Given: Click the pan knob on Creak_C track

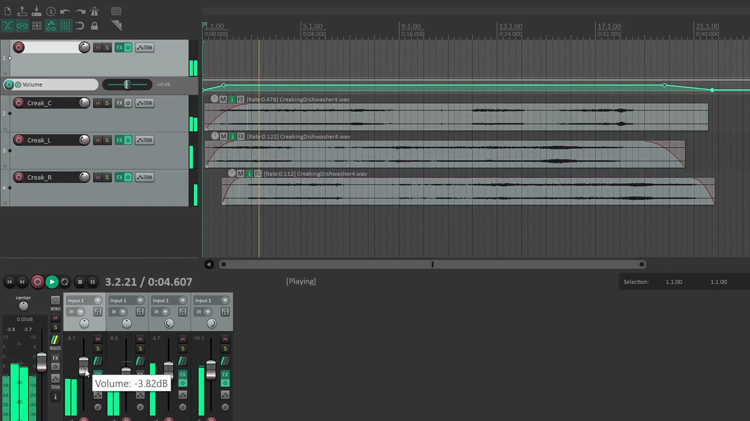Looking at the screenshot, I should coord(84,103).
